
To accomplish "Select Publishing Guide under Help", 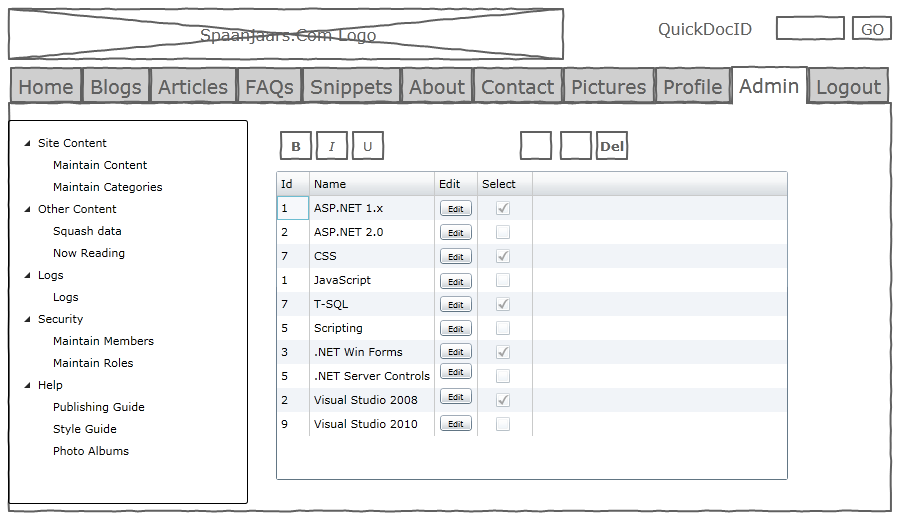I will (x=98, y=407).
